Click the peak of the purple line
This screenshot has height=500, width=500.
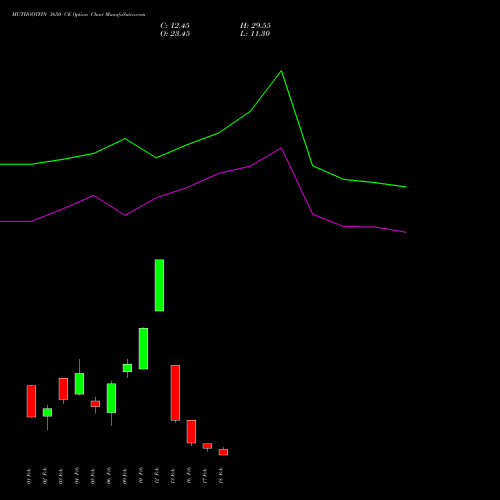[x=281, y=148]
